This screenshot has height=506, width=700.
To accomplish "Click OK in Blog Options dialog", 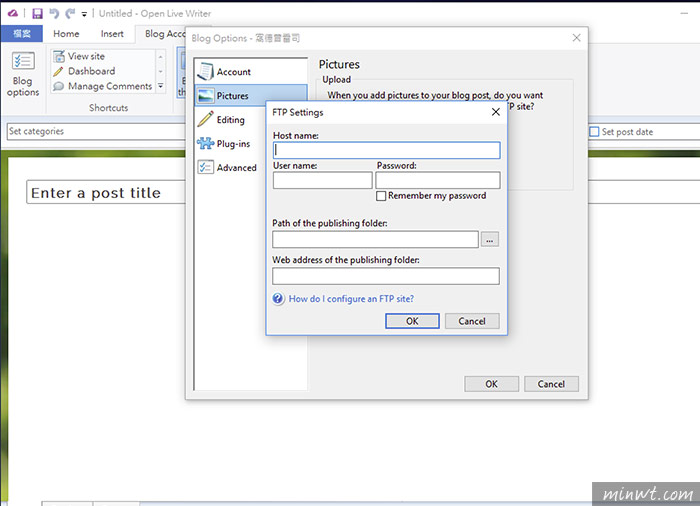I will (492, 384).
